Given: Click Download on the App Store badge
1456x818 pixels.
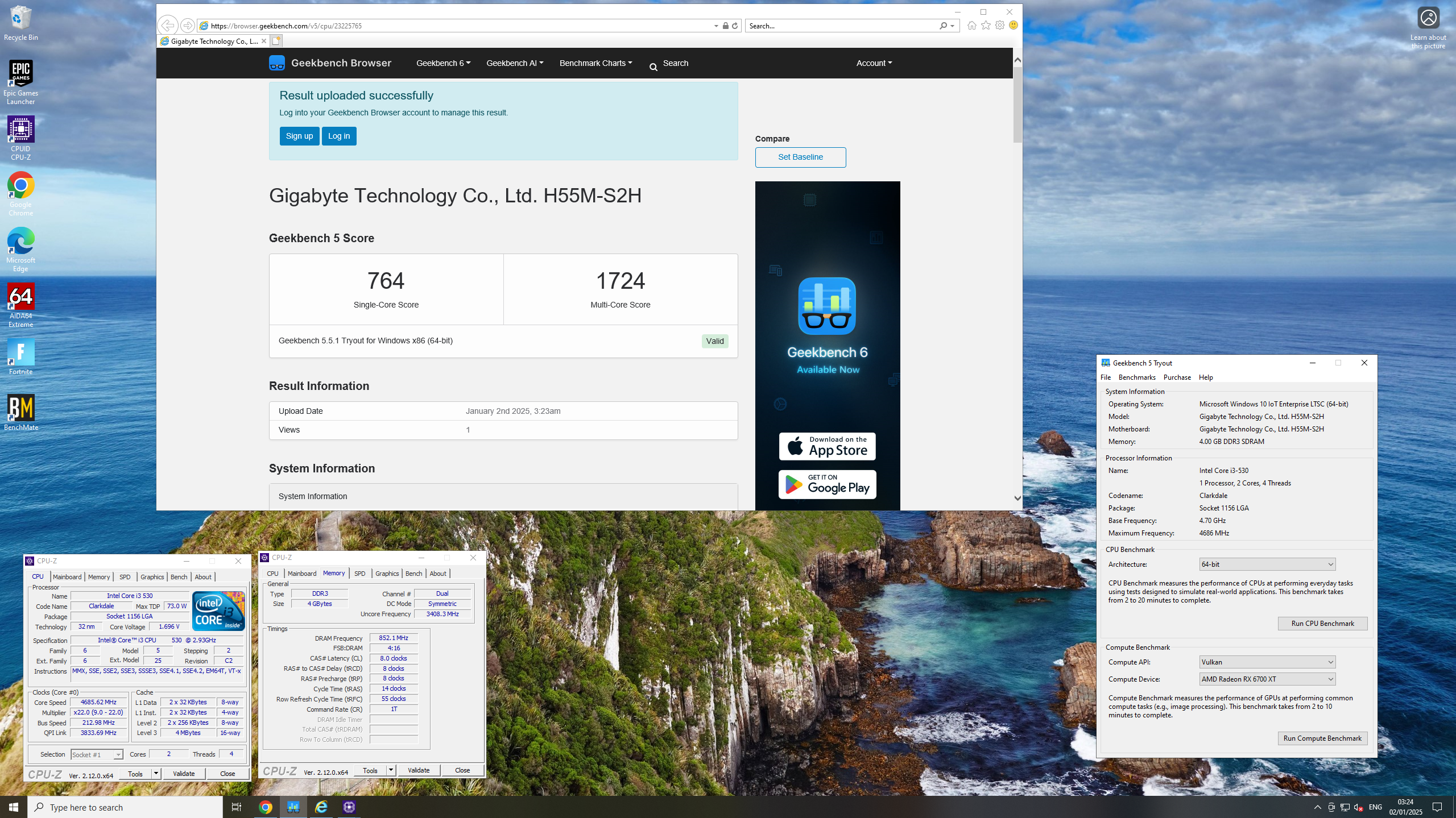Looking at the screenshot, I should [827, 446].
